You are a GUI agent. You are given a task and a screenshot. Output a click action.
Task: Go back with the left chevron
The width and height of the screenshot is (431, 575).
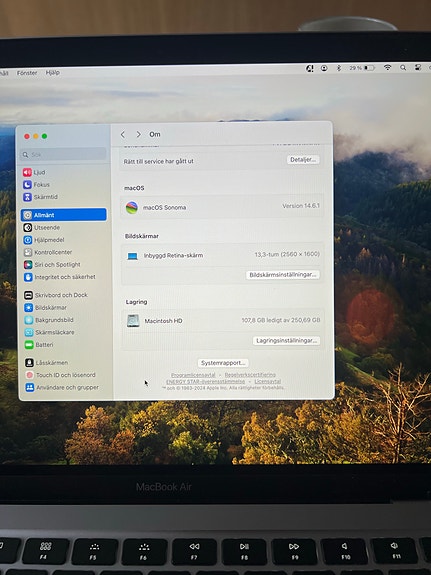[123, 135]
